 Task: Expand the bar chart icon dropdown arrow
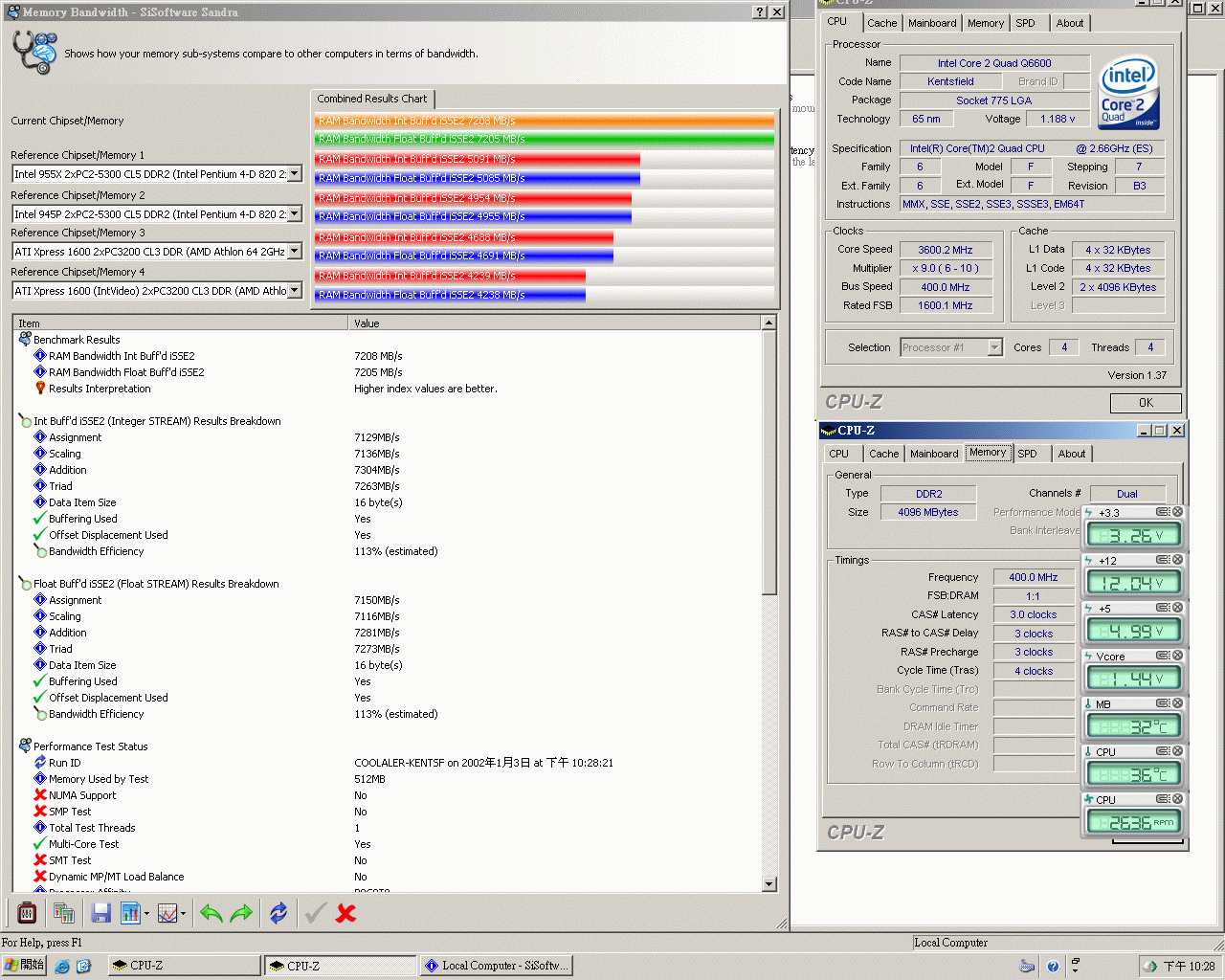146,914
